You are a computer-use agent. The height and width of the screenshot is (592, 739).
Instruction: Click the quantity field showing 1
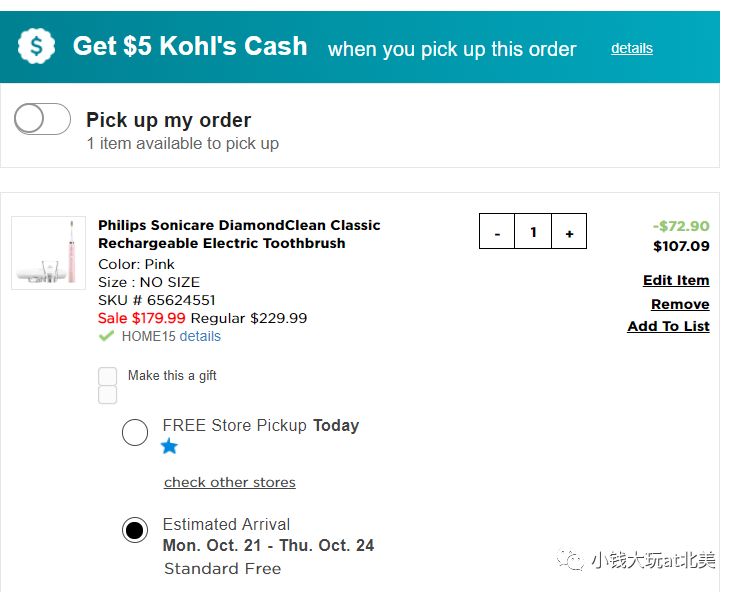[x=533, y=232]
